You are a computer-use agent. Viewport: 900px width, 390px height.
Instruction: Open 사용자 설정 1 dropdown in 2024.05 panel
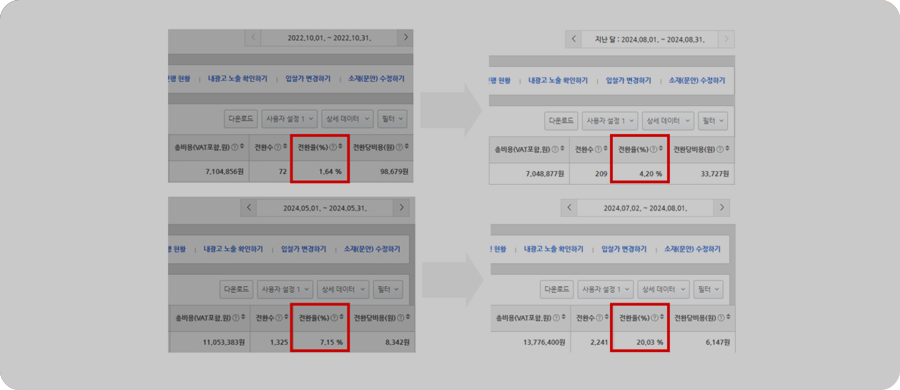[285, 289]
